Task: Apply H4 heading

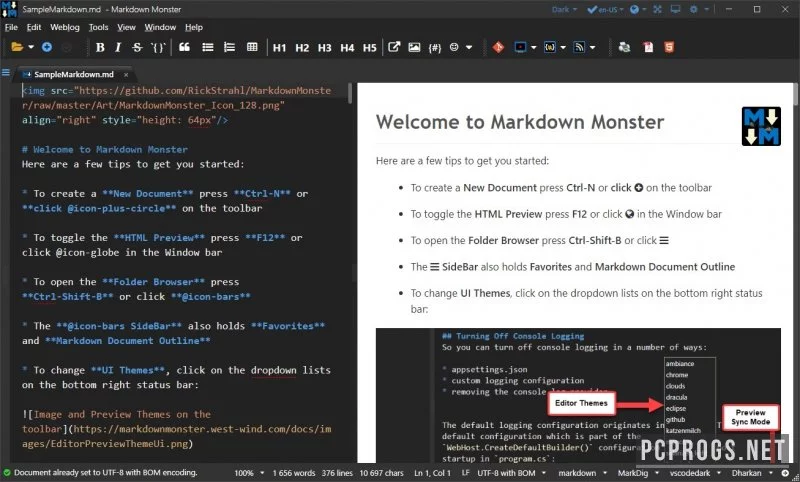Action: [347, 48]
